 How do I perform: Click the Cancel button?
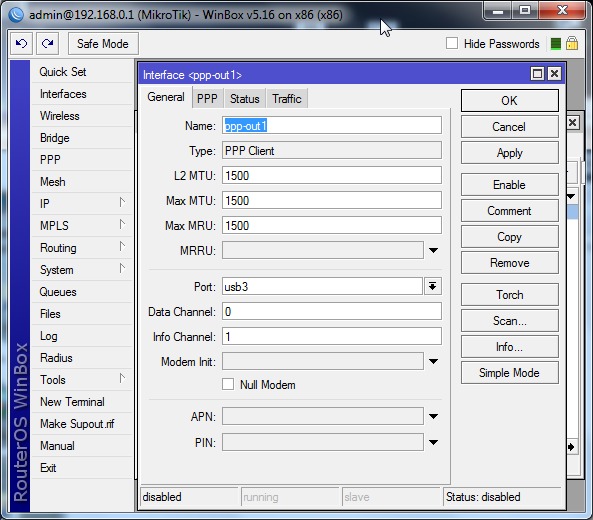coord(509,127)
